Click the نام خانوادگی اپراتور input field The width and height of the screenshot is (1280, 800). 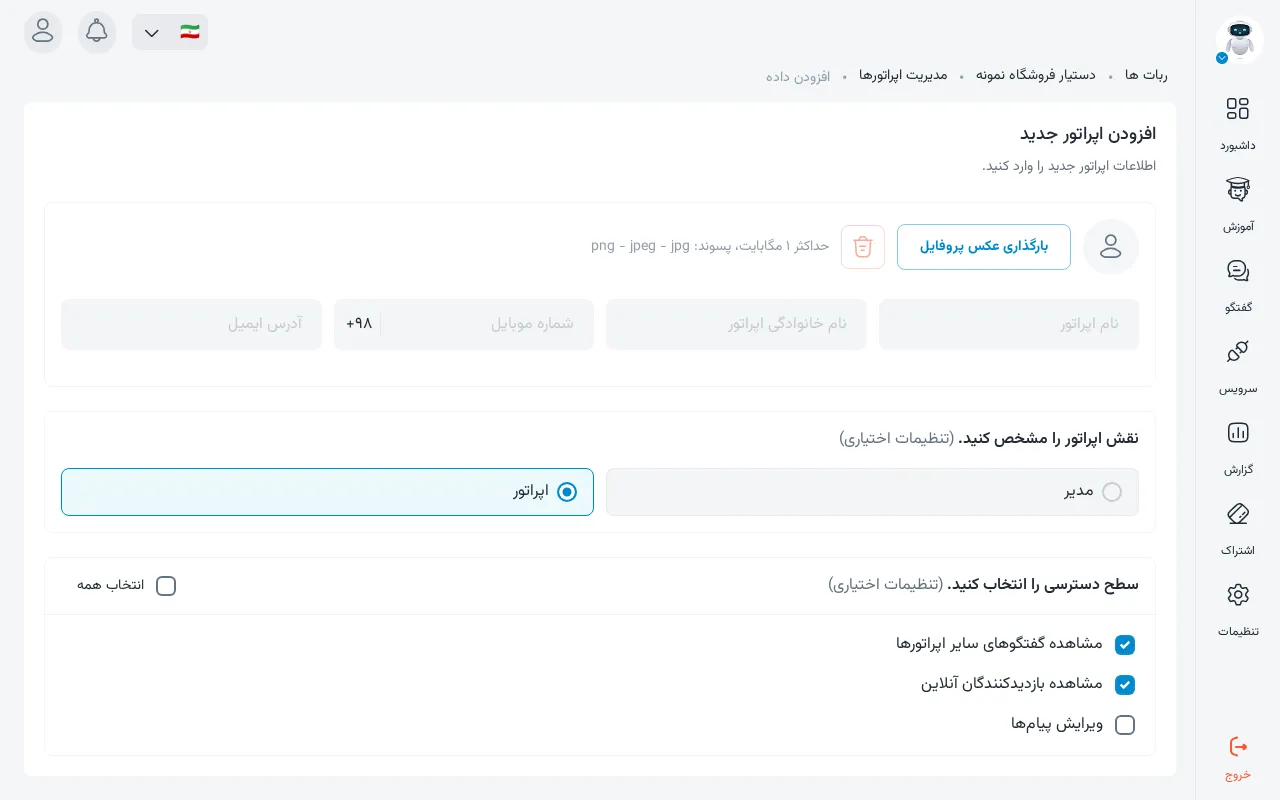coord(736,324)
